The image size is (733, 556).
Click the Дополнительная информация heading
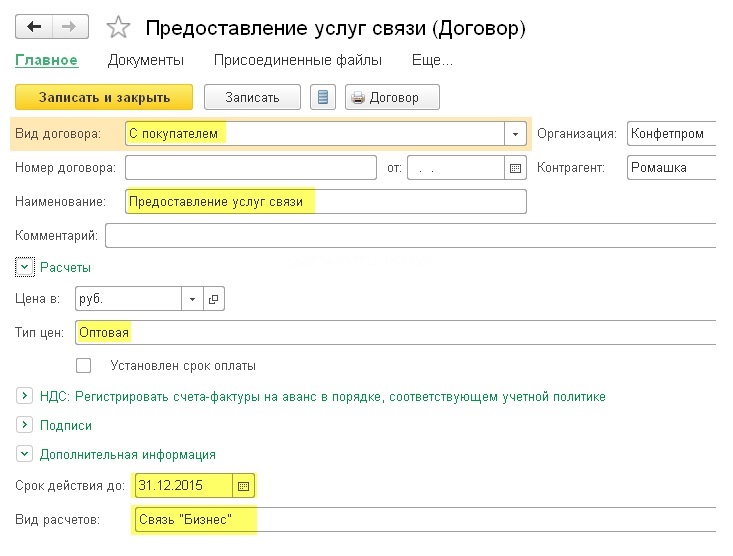(x=128, y=455)
